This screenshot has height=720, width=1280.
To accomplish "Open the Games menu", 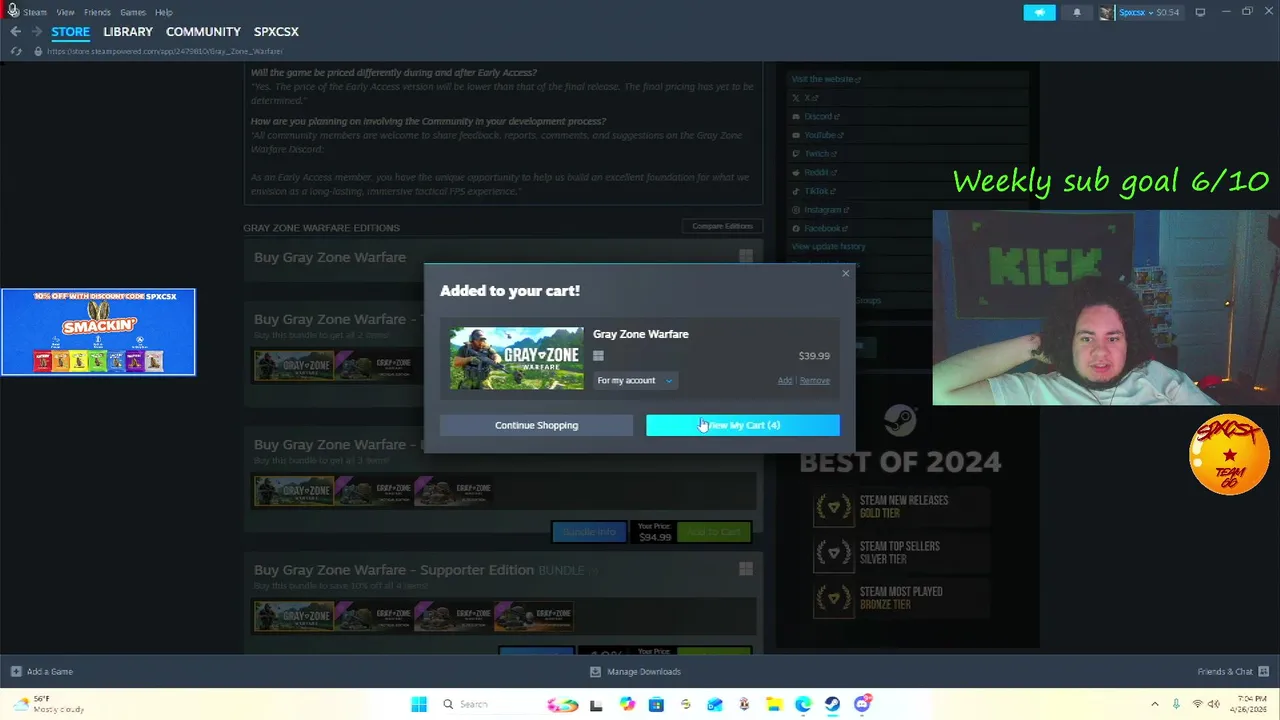I will (133, 12).
